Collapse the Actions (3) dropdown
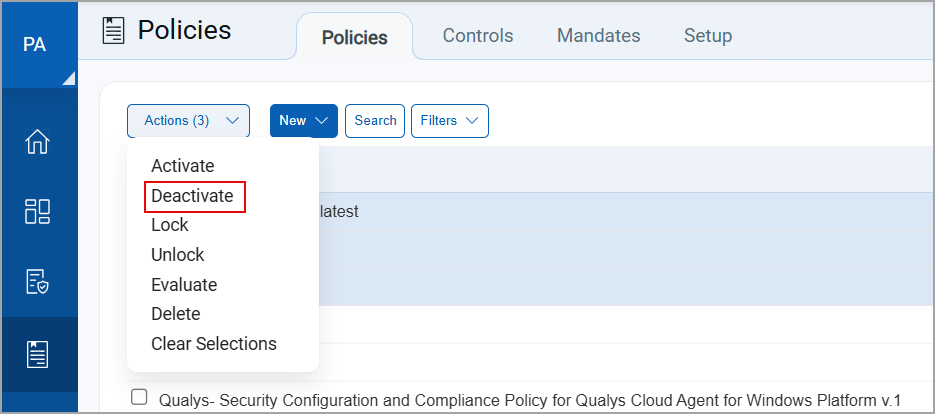This screenshot has height=414, width=935. pyautogui.click(x=188, y=121)
